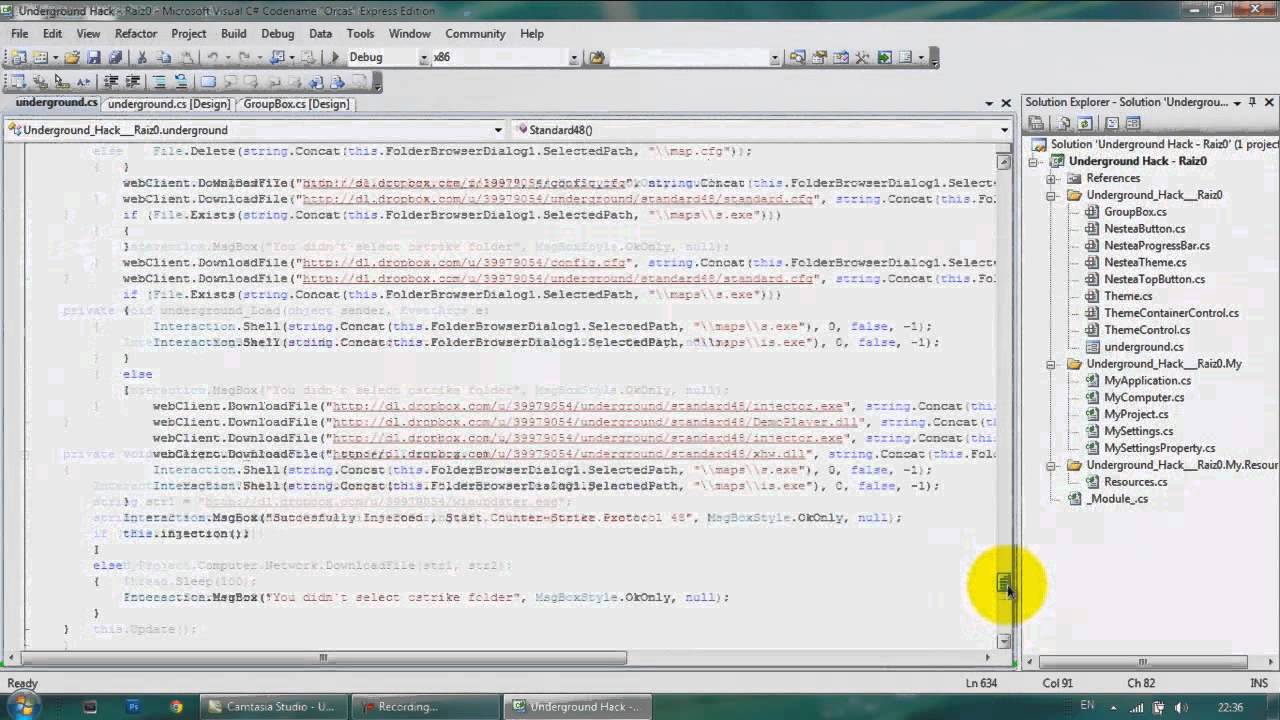The height and width of the screenshot is (720, 1280).
Task: Open the x86 platform dropdown
Action: (x=574, y=58)
